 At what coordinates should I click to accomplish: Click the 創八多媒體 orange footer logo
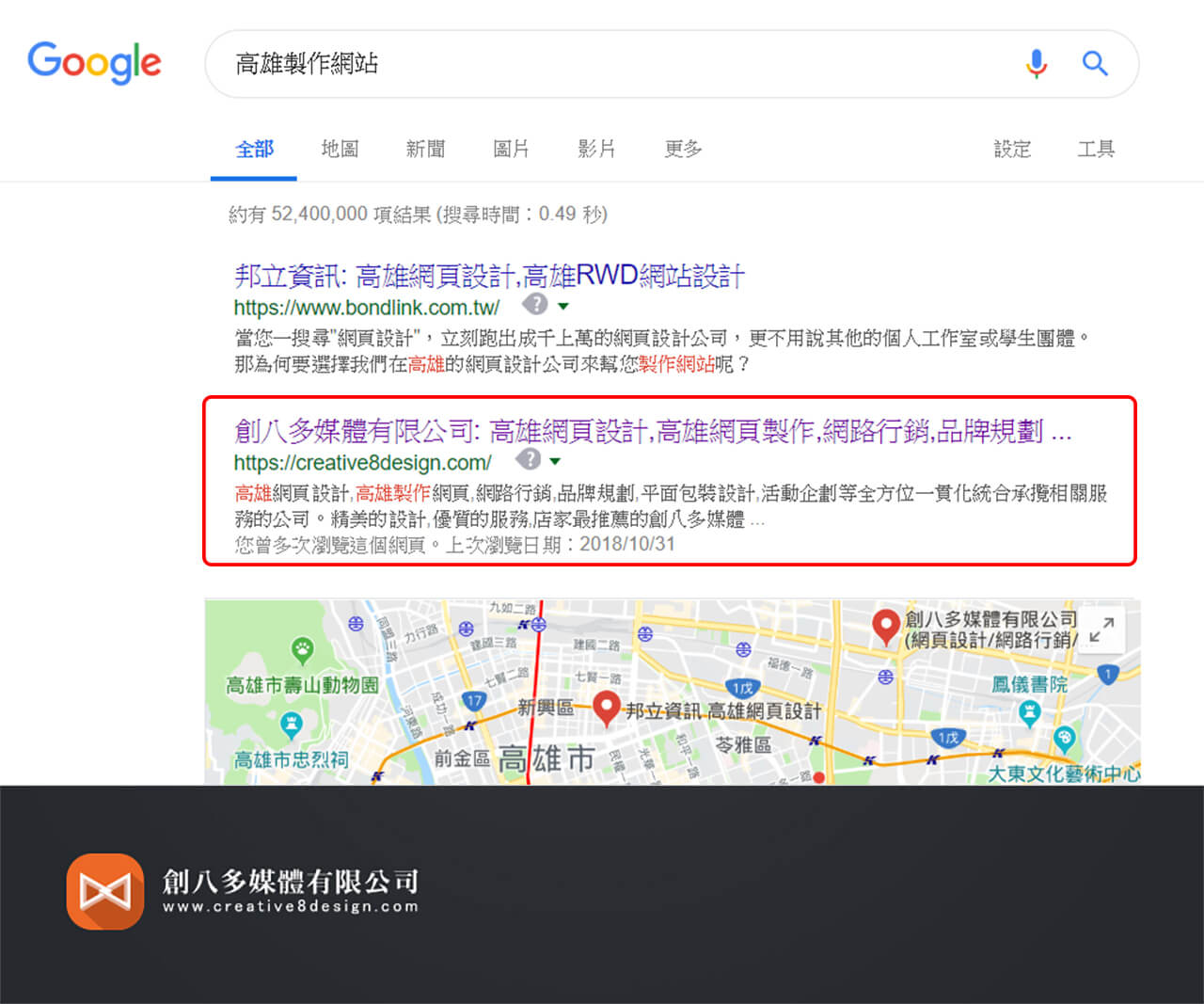tap(105, 891)
